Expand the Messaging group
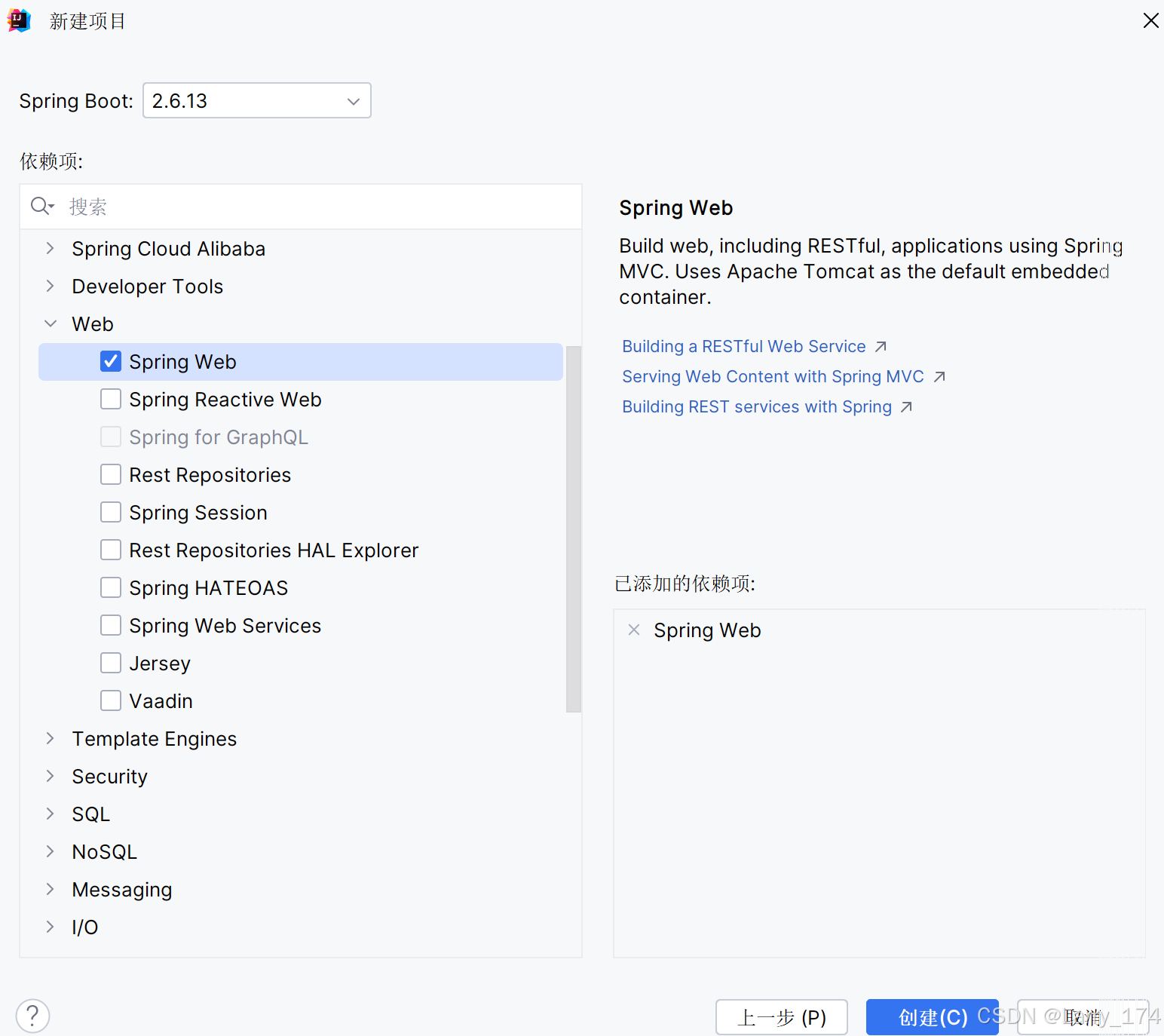The image size is (1164, 1036). [50, 889]
